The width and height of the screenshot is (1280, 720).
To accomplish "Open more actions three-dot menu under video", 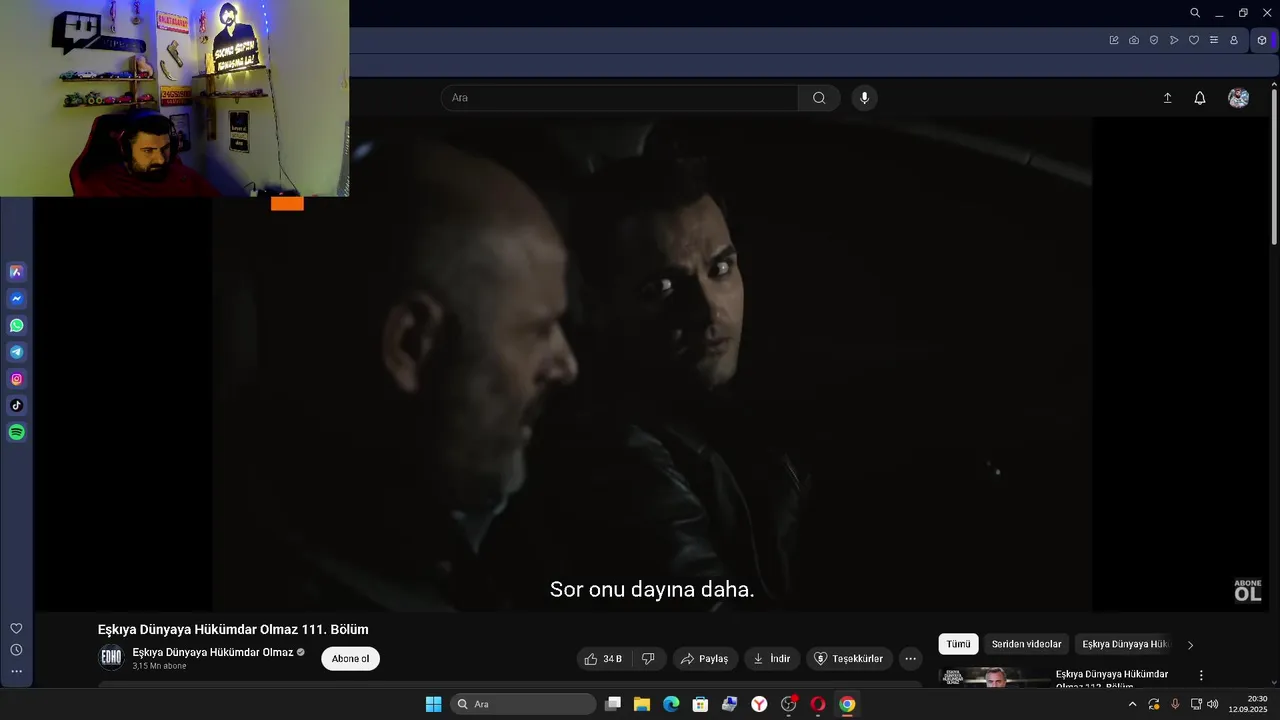I will coord(910,659).
